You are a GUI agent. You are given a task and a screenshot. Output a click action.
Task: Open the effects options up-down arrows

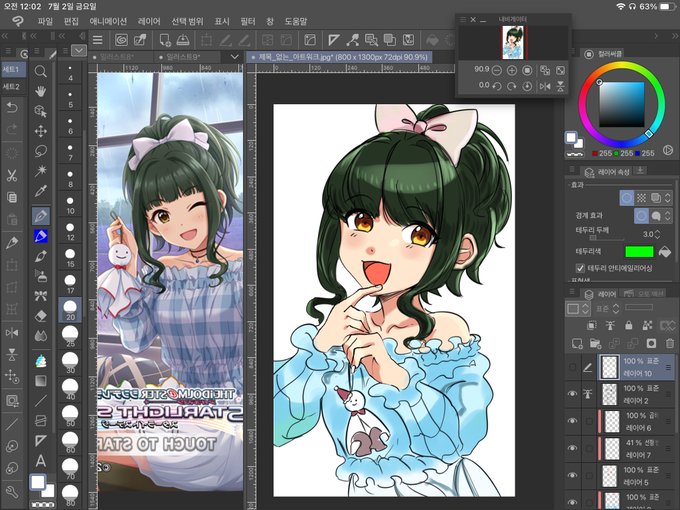(x=668, y=198)
